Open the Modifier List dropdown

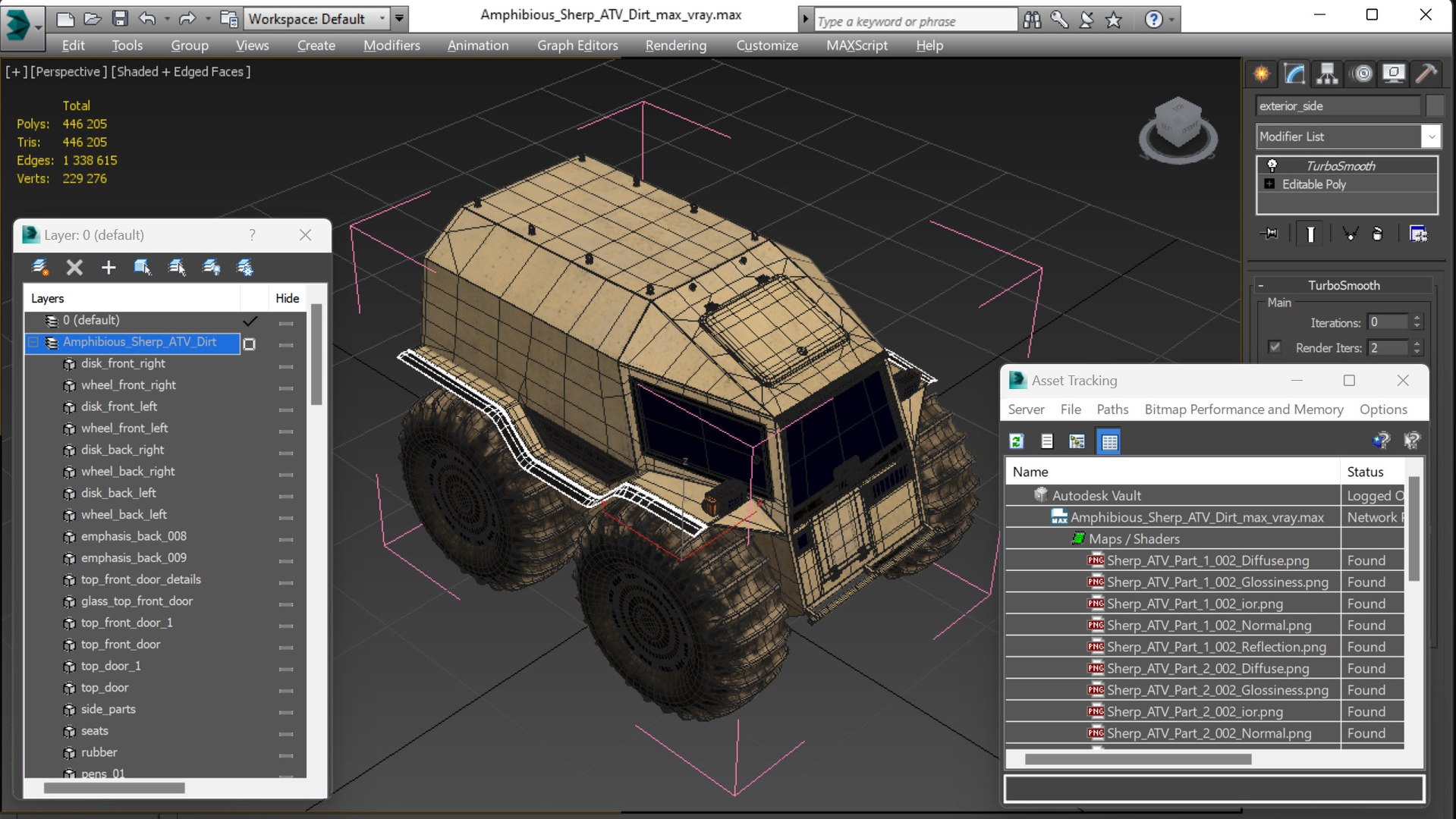(x=1431, y=136)
